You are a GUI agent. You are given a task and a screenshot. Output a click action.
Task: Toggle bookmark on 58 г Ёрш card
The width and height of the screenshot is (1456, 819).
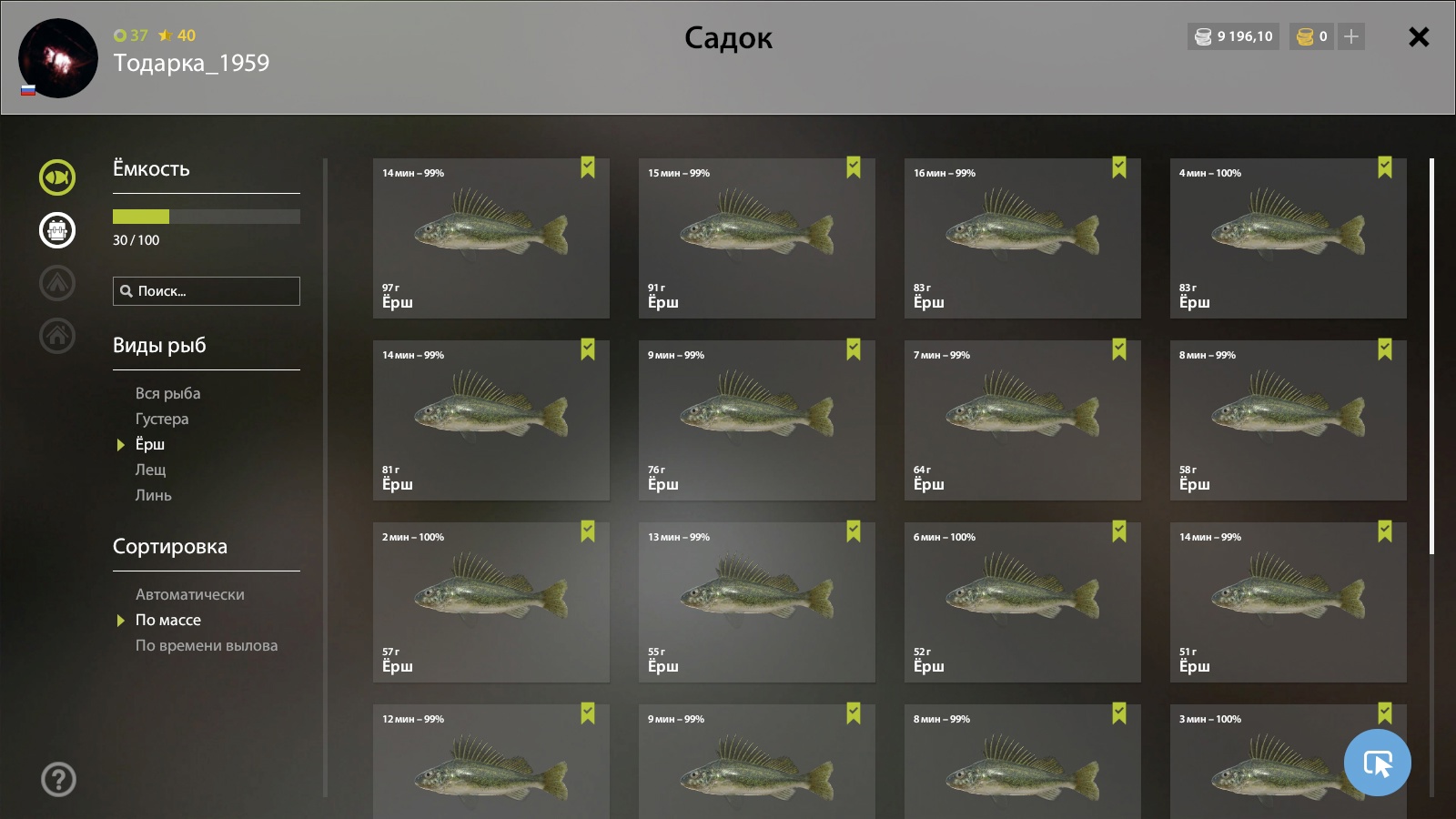(x=1385, y=349)
